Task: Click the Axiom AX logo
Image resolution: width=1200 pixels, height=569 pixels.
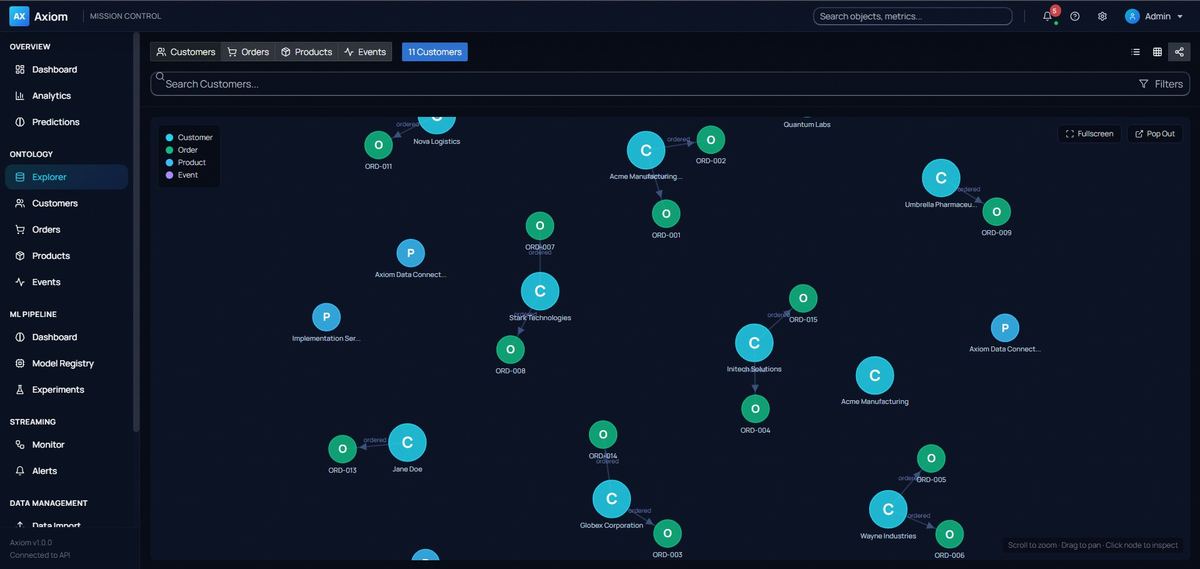Action: pyautogui.click(x=19, y=16)
